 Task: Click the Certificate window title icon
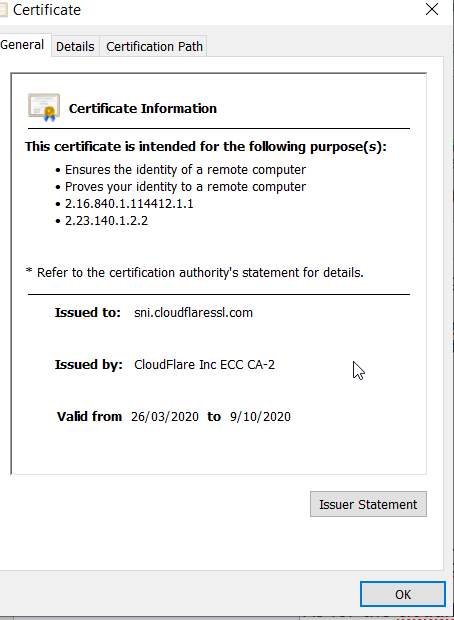pos(3,10)
